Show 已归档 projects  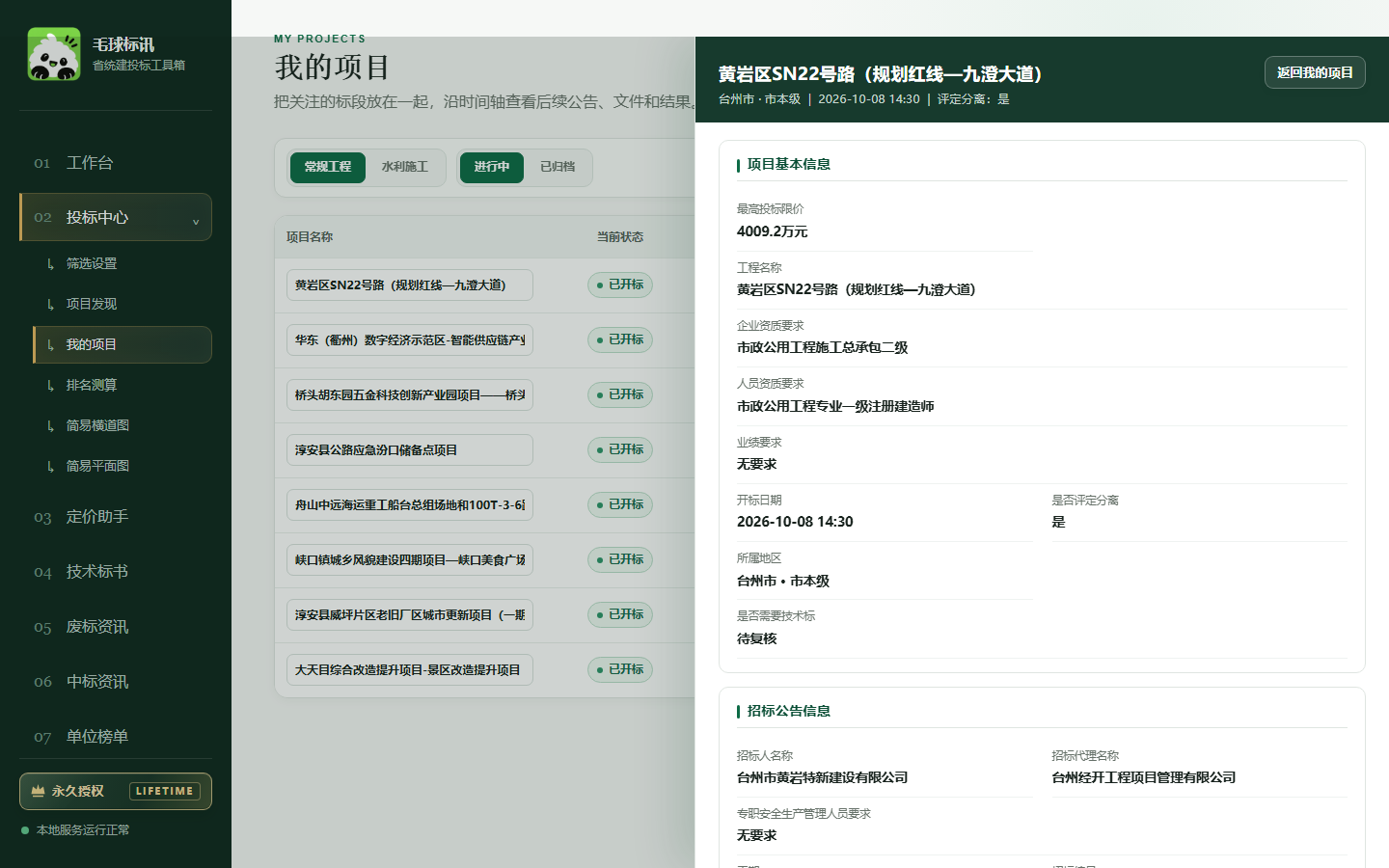pos(558,167)
